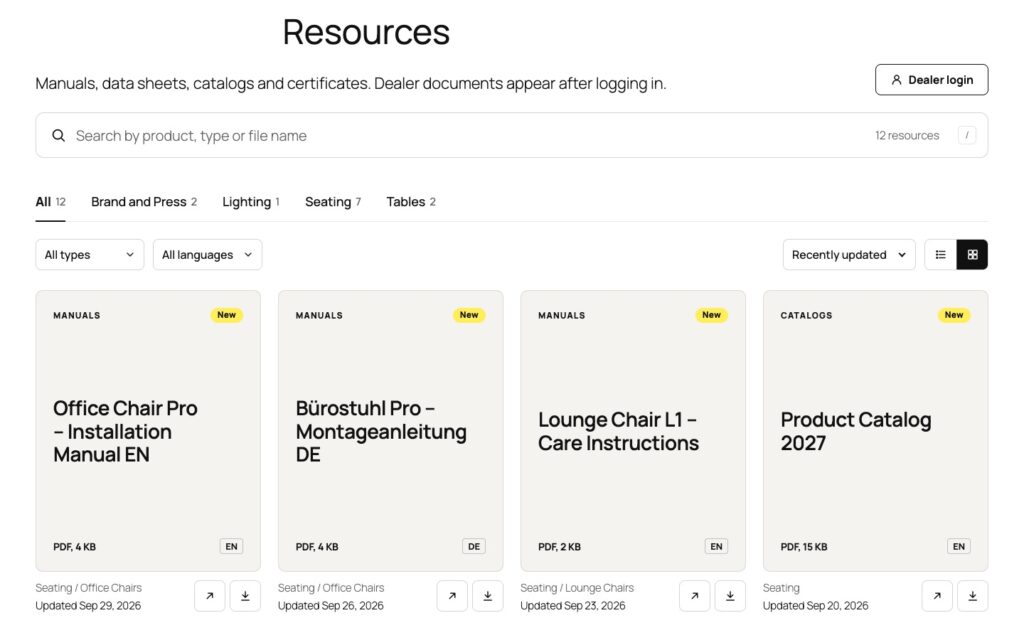
Task: Click the search magnifier icon
Action: (x=59, y=135)
